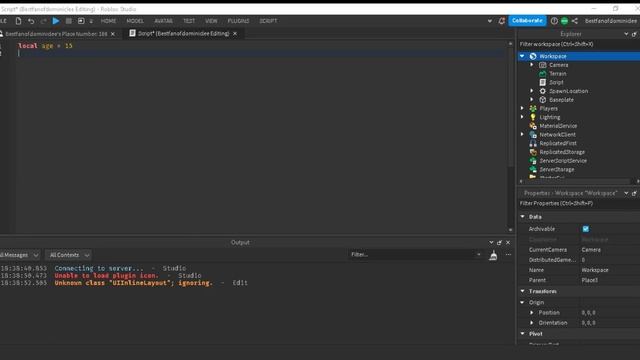This screenshot has height=360, width=640.
Task: Expand the Baseplate node arrow
Action: [532, 100]
